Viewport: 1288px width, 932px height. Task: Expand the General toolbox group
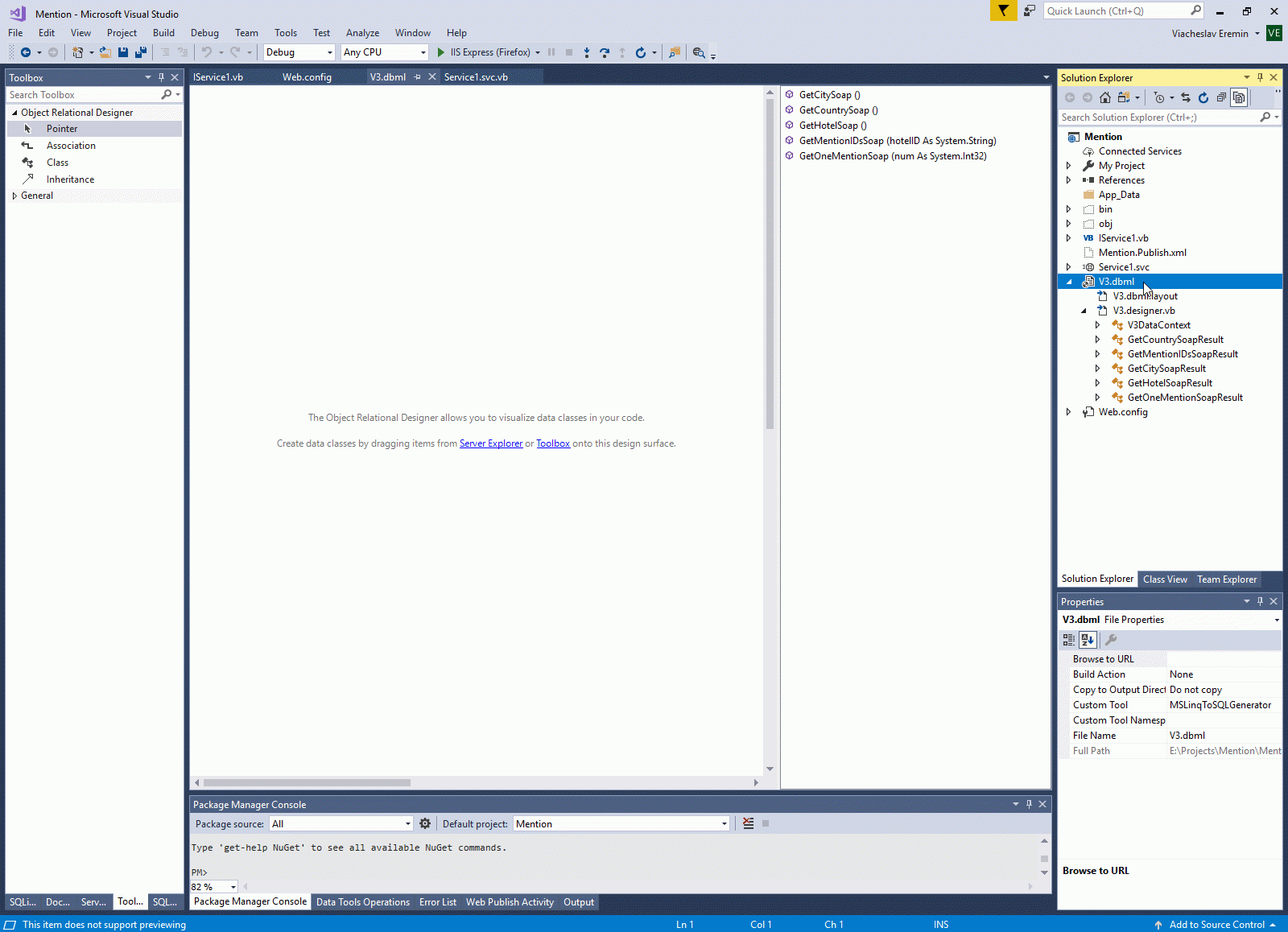[x=14, y=196]
